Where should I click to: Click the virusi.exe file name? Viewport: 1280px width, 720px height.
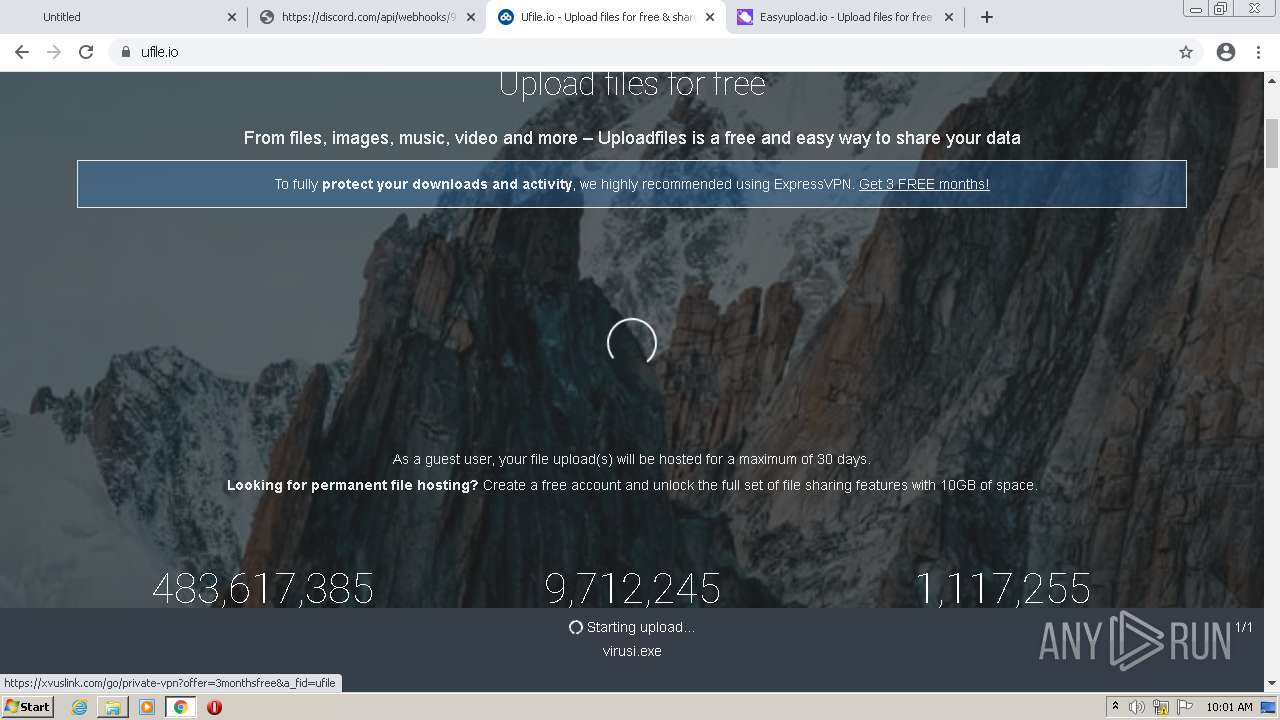632,651
